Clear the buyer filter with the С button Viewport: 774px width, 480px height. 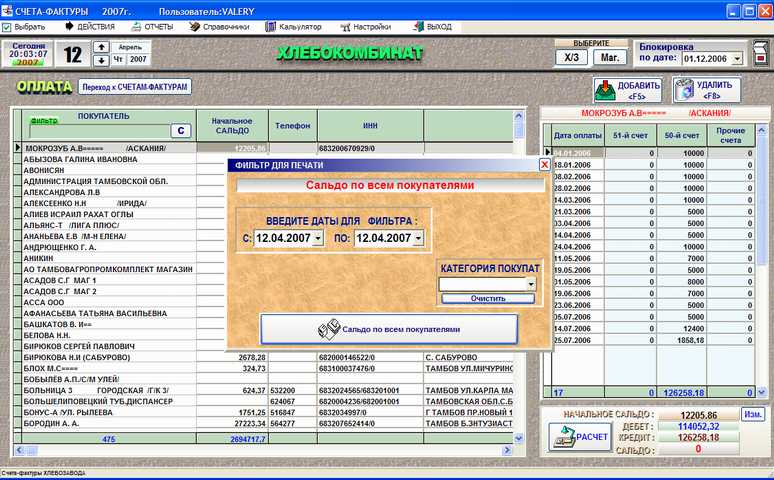coord(181,131)
